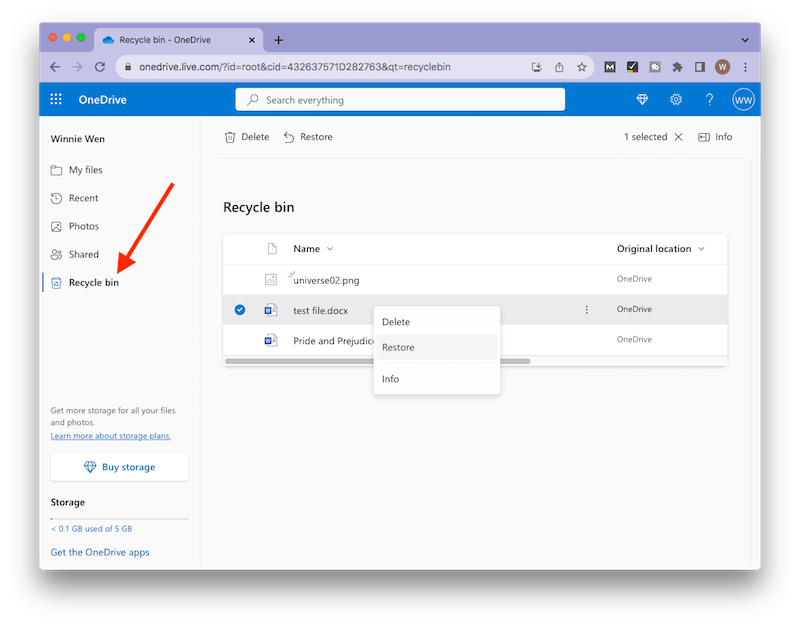800x626 pixels.
Task: Open Get the OneDrive apps link
Action: click(x=100, y=552)
